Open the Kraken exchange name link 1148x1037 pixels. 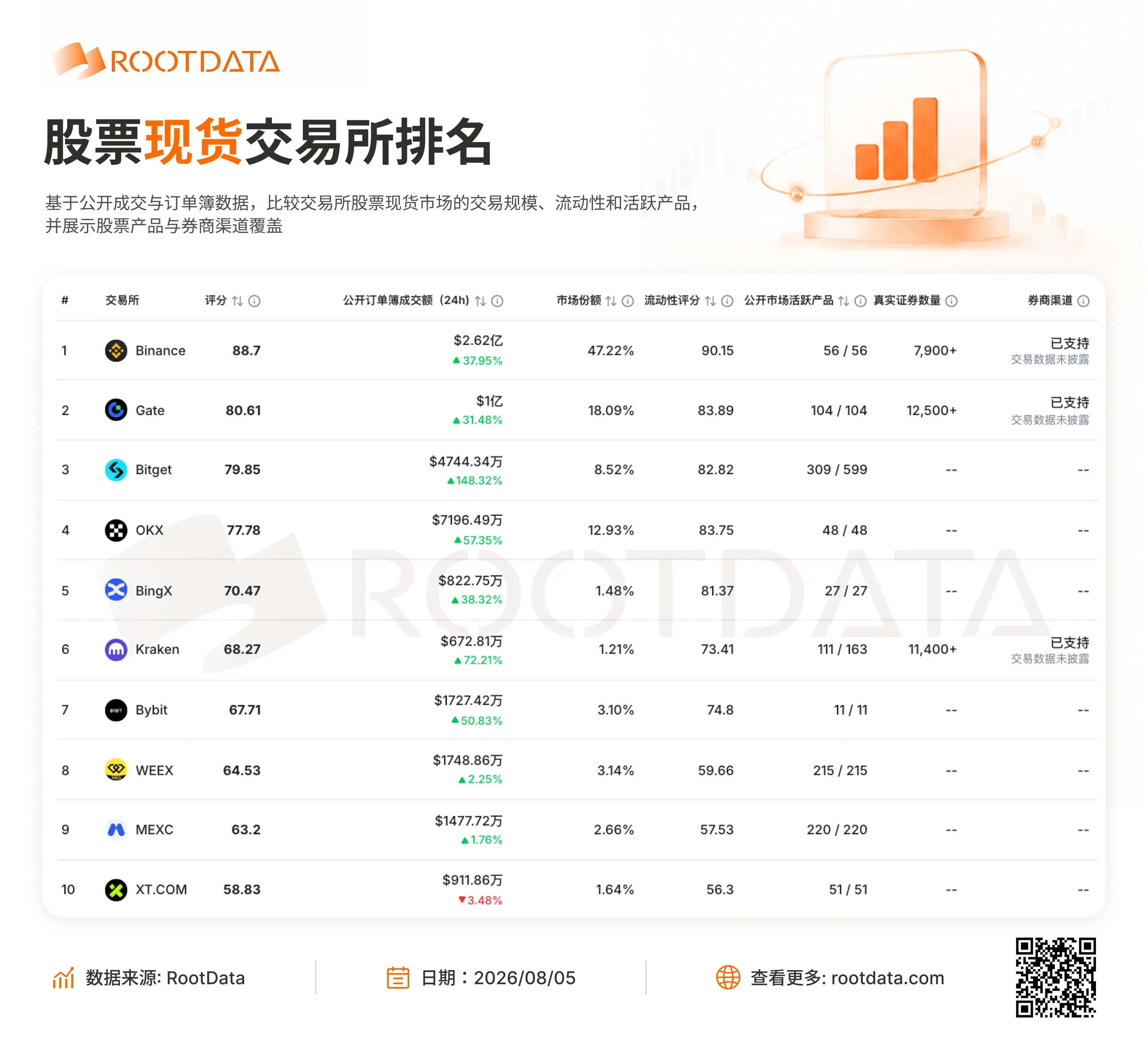pyautogui.click(x=157, y=649)
